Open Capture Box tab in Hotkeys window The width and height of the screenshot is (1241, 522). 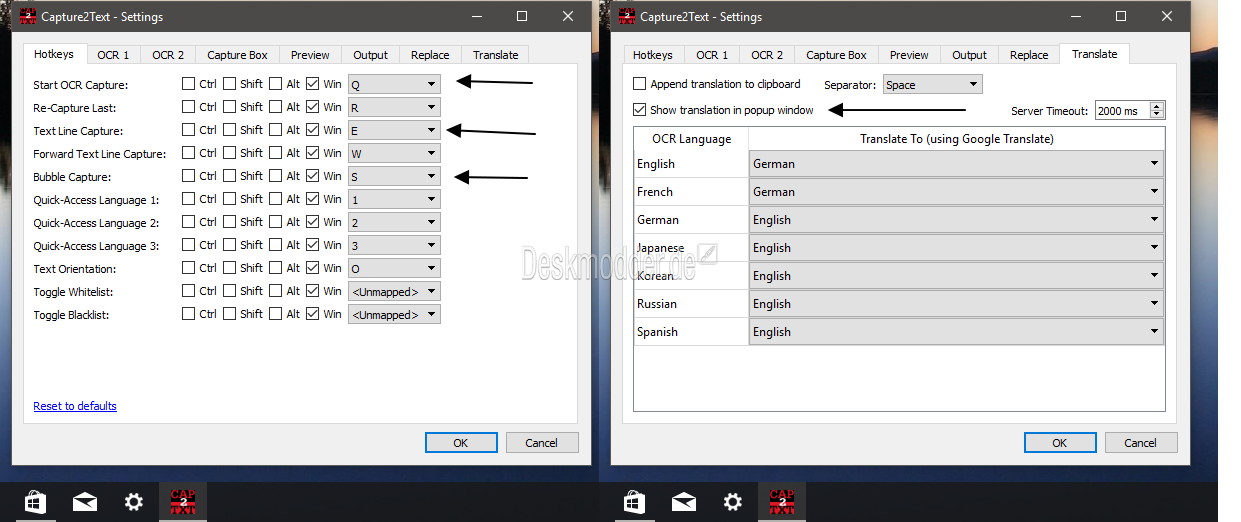point(237,55)
